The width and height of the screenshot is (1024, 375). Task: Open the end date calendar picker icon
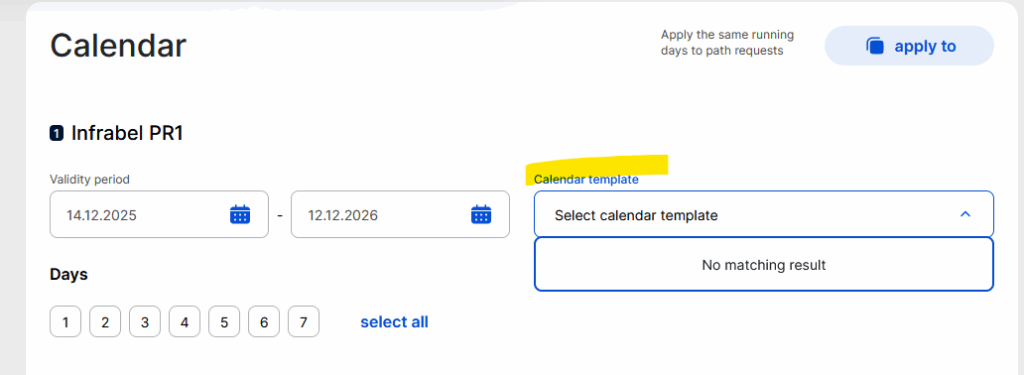[x=481, y=214]
